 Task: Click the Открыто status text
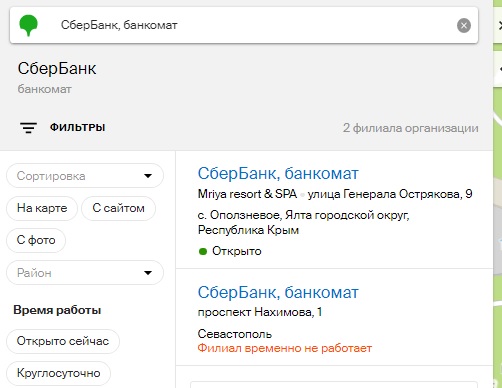pos(237,251)
